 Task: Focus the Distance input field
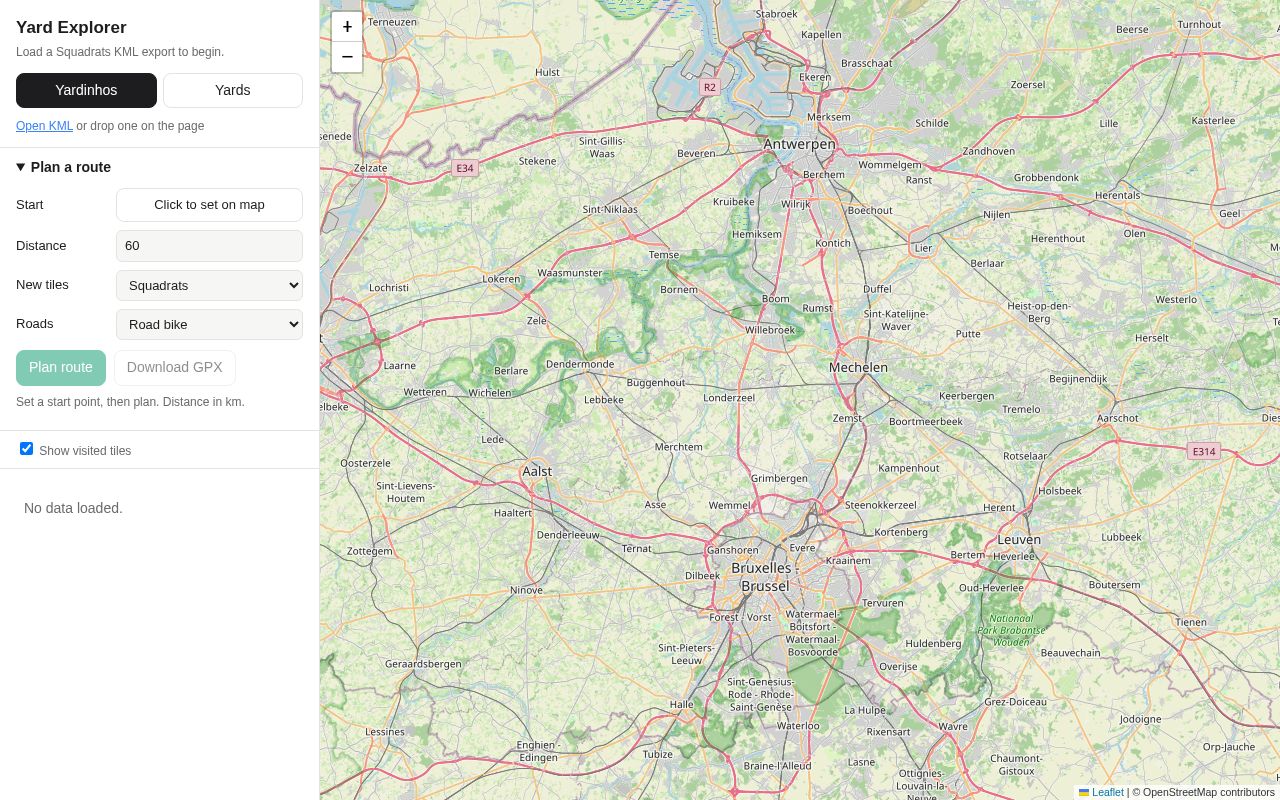pos(209,246)
